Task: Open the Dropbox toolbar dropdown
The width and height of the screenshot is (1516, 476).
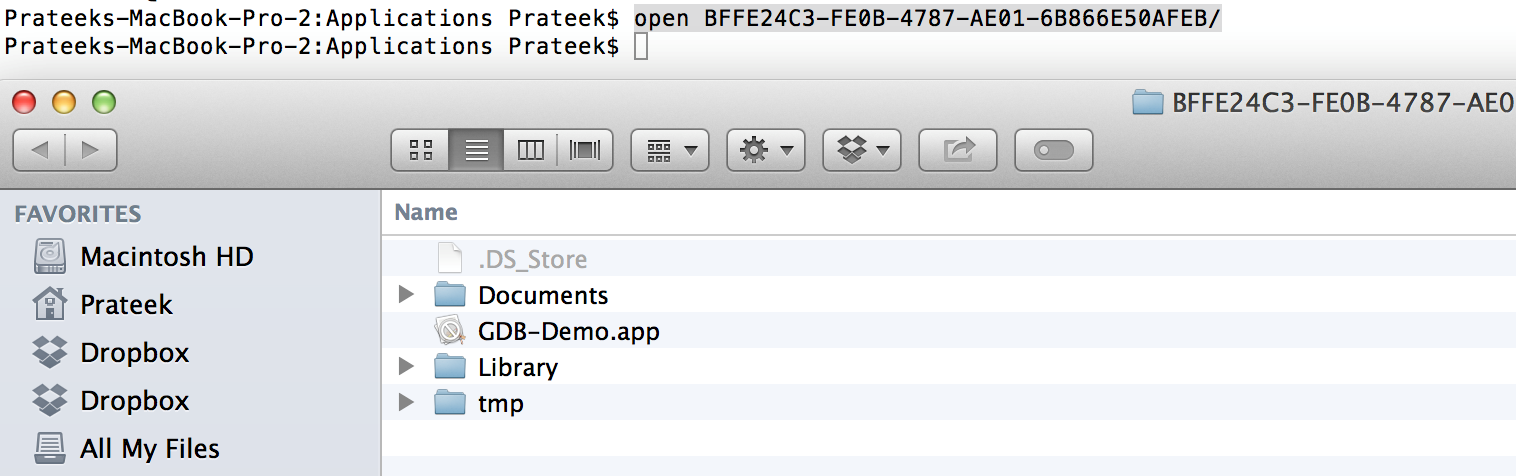Action: pos(861,150)
